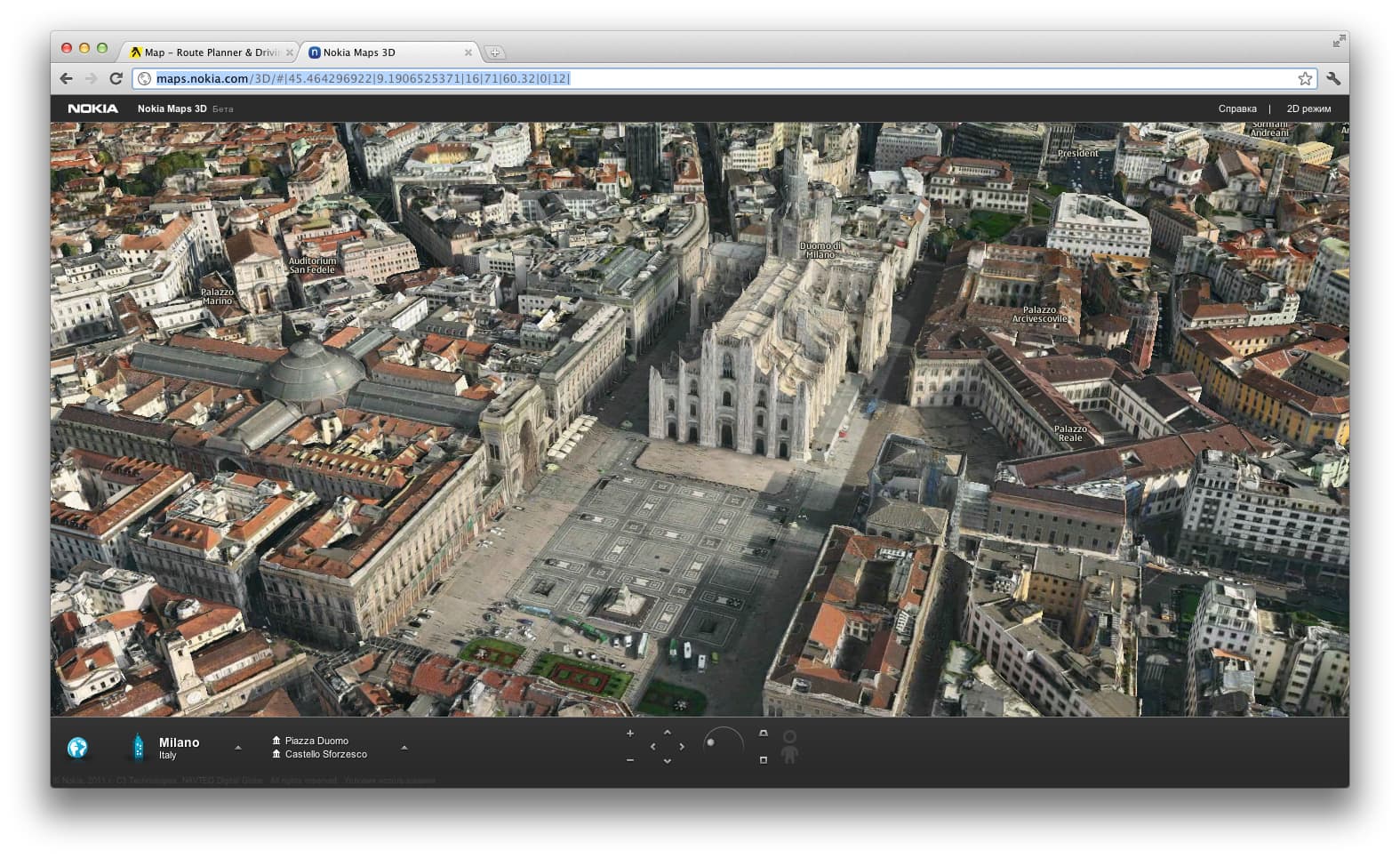
Task: Pan the map right with arrow
Action: (682, 747)
